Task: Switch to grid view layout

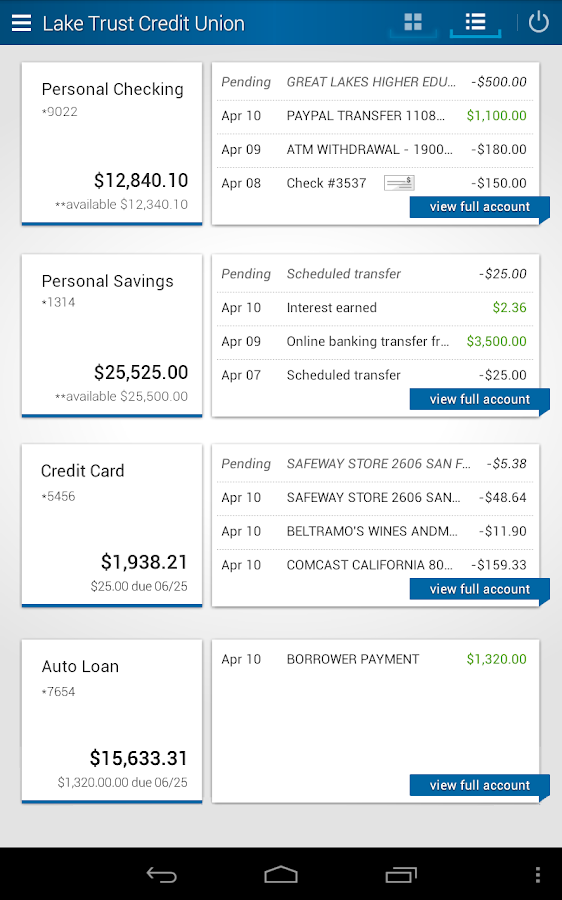Action: click(413, 22)
